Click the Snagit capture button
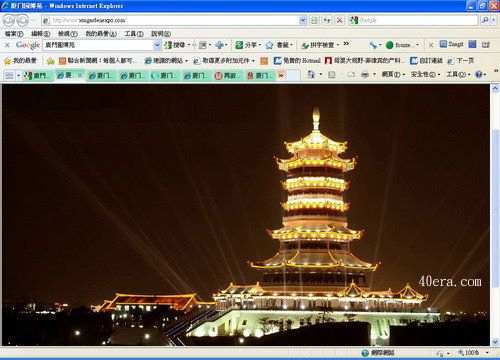500x360 pixels. pos(452,44)
